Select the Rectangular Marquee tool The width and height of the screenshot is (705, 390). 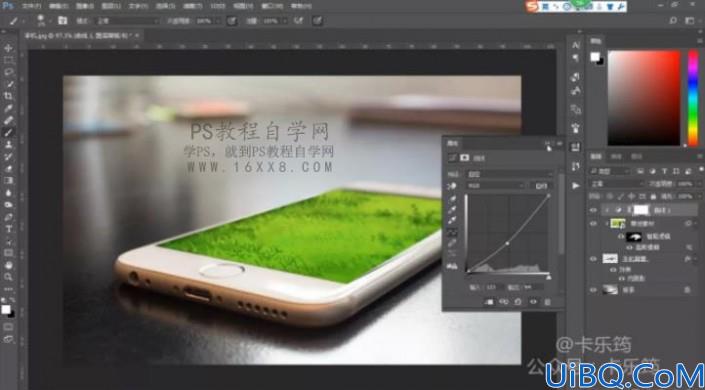coord(9,60)
